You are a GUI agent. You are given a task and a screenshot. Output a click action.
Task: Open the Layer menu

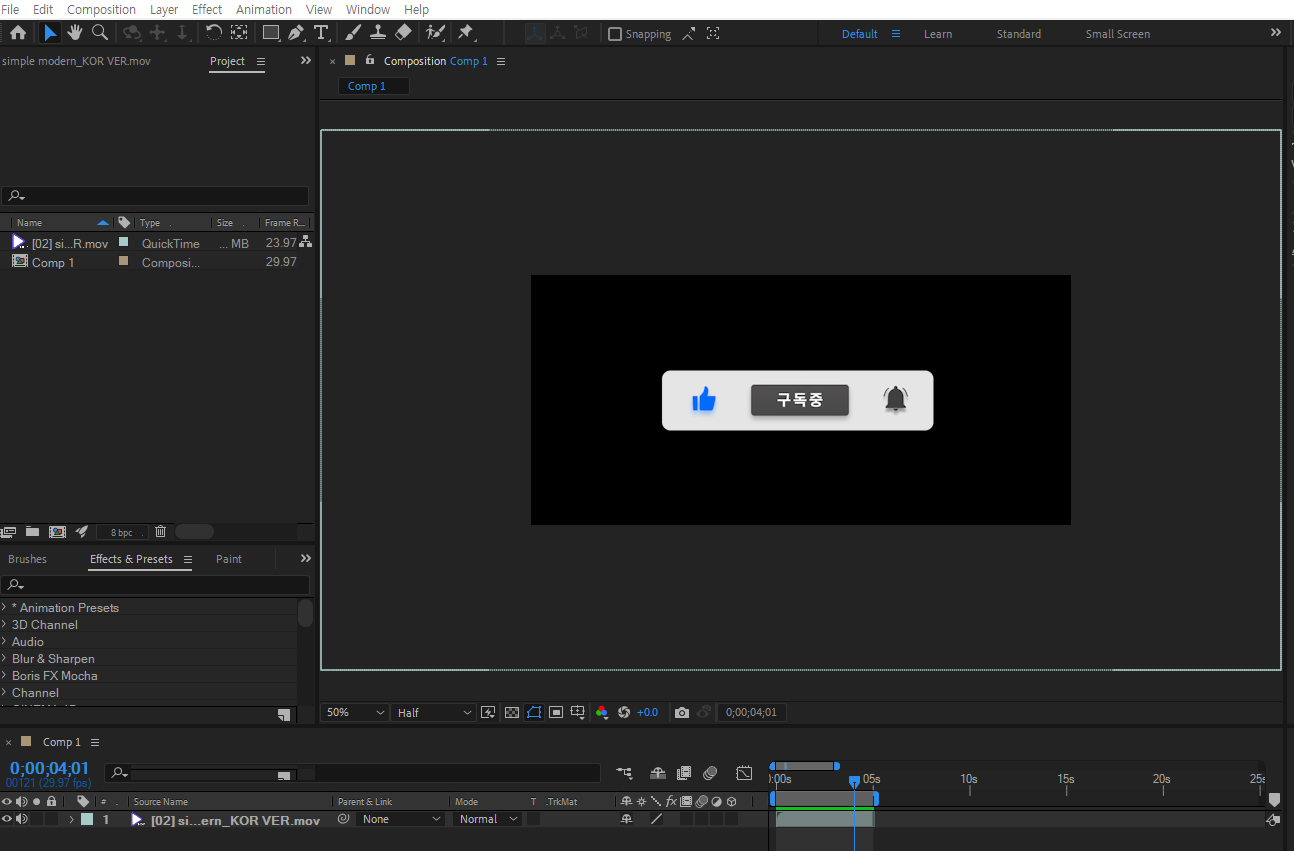coord(164,9)
